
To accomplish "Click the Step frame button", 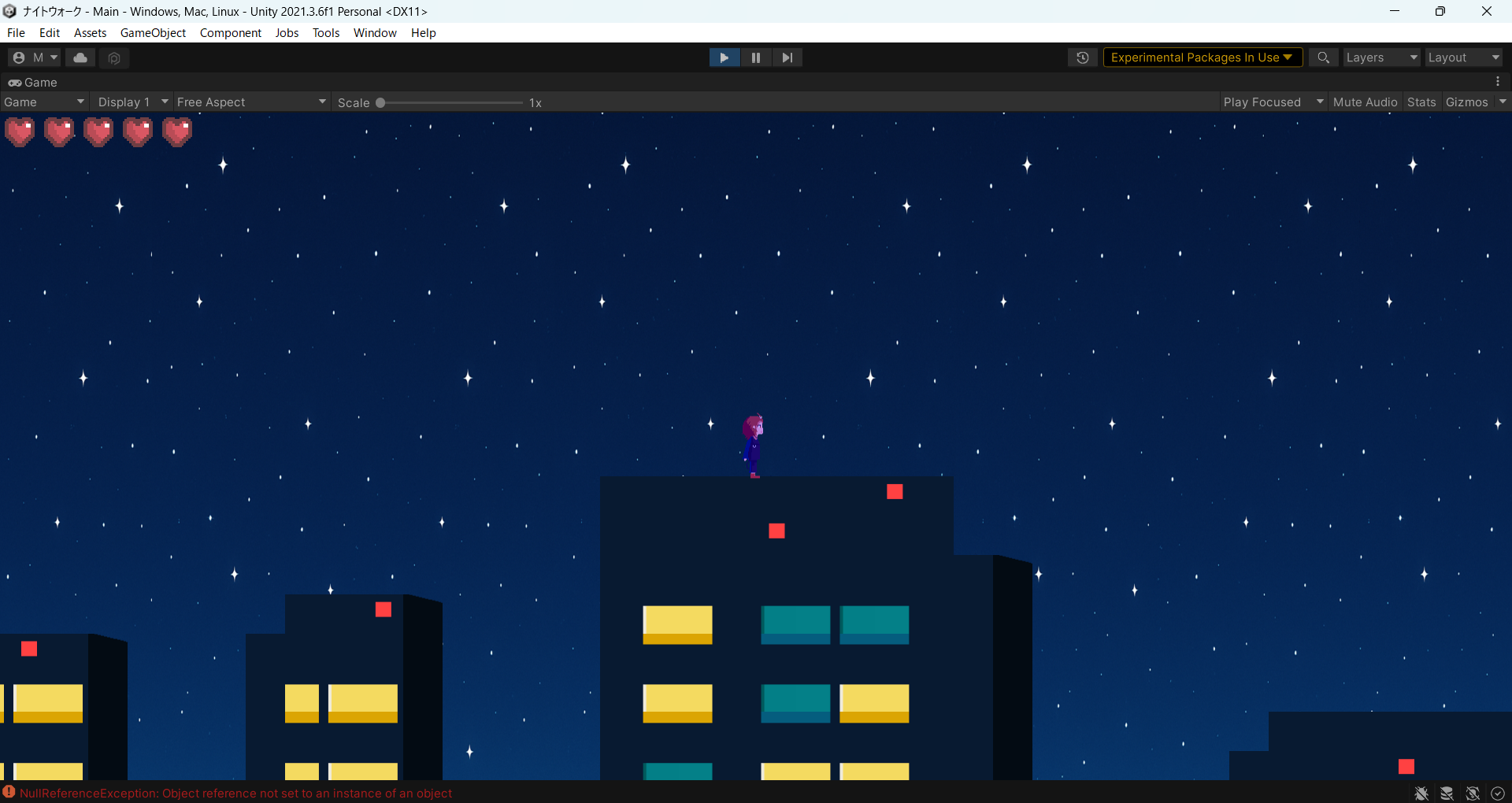I will point(787,57).
